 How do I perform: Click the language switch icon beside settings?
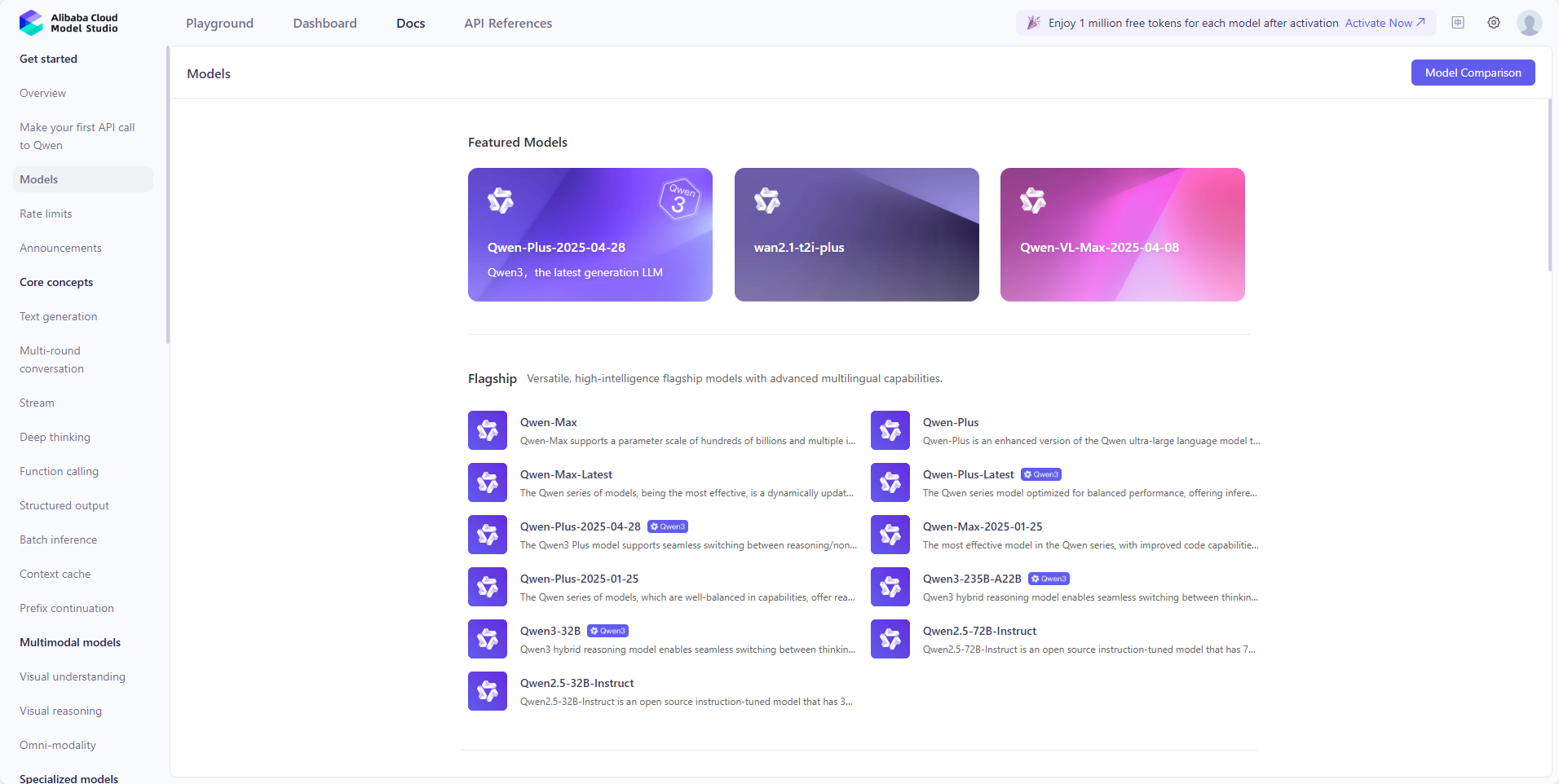[x=1458, y=23]
